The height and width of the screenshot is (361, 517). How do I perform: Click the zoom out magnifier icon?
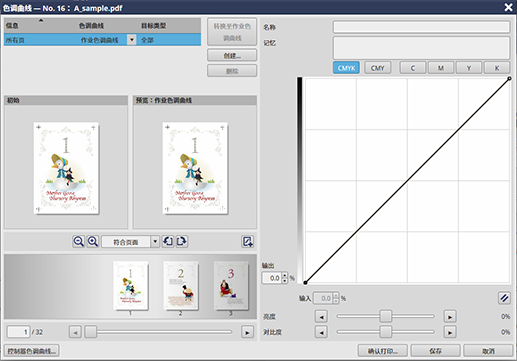pyautogui.click(x=79, y=241)
